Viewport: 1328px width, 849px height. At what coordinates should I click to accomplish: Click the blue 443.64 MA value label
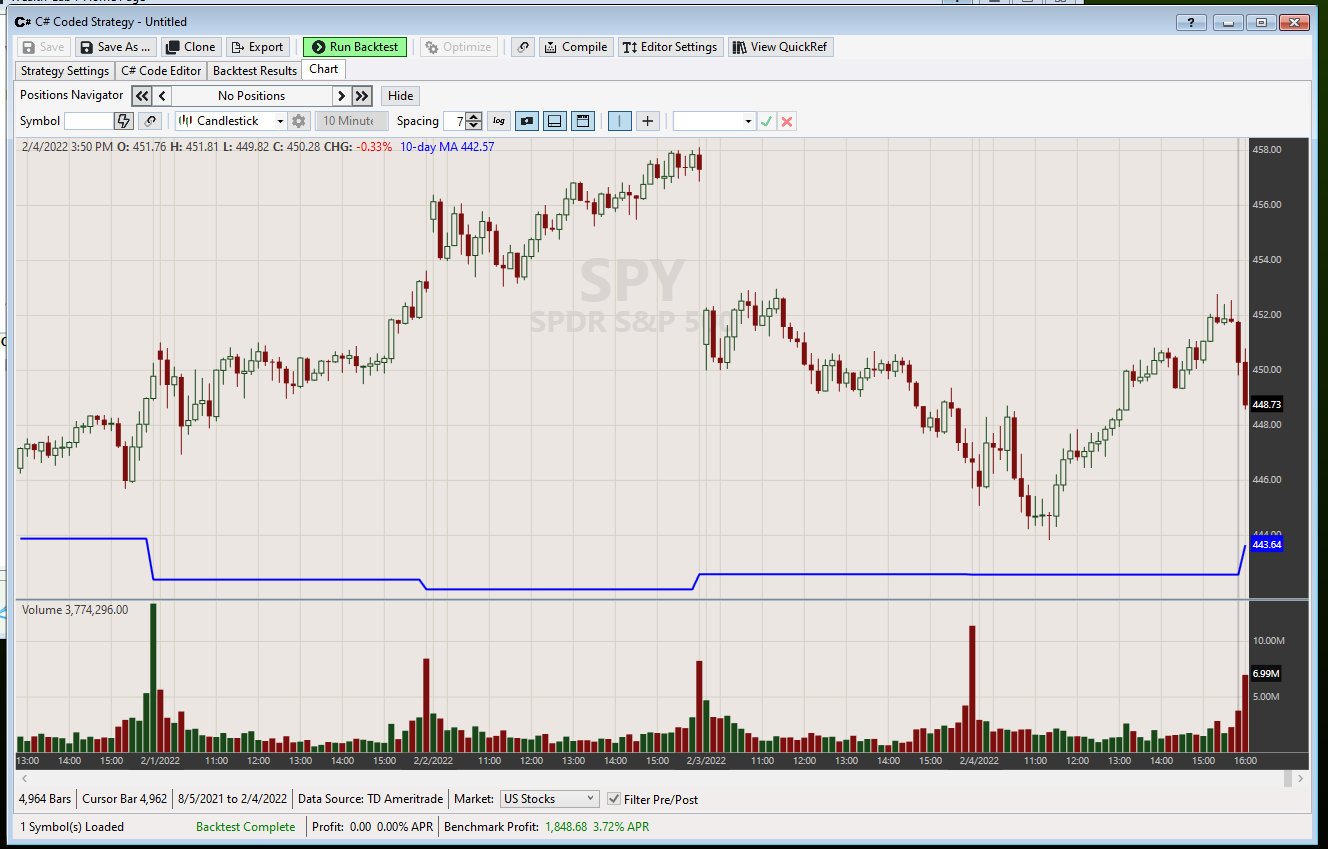(1266, 545)
